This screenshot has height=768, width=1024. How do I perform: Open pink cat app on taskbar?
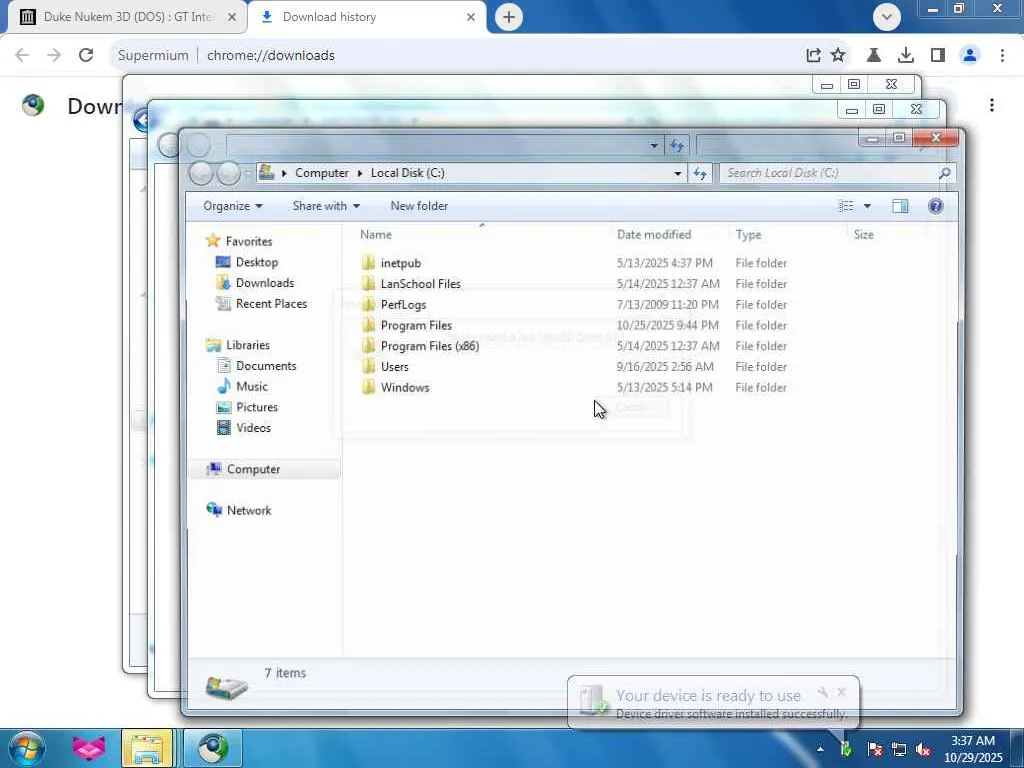coord(88,748)
